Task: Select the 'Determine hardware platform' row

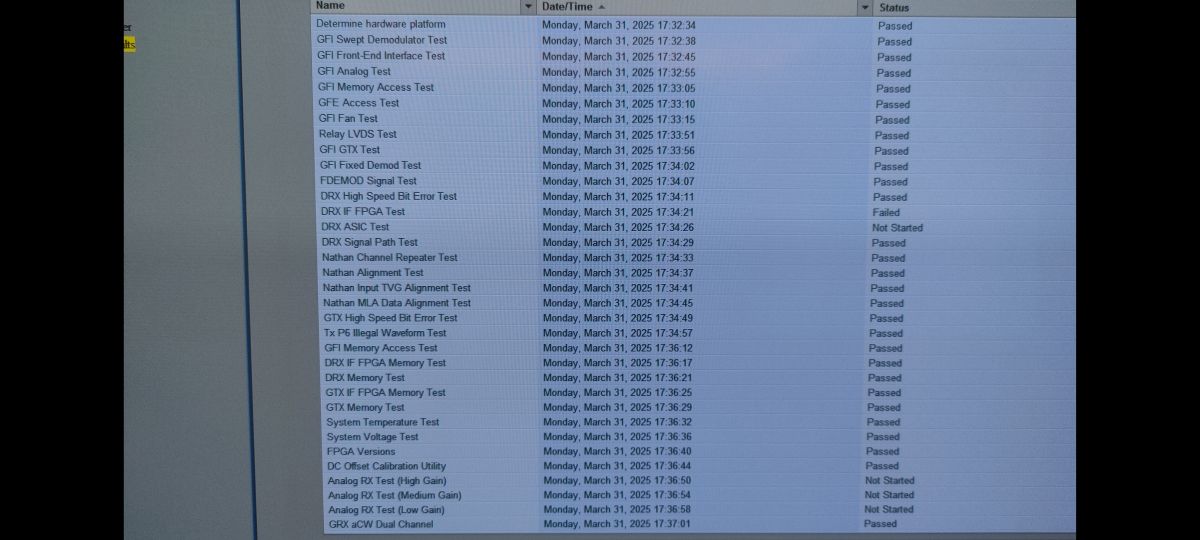Action: click(x=381, y=24)
